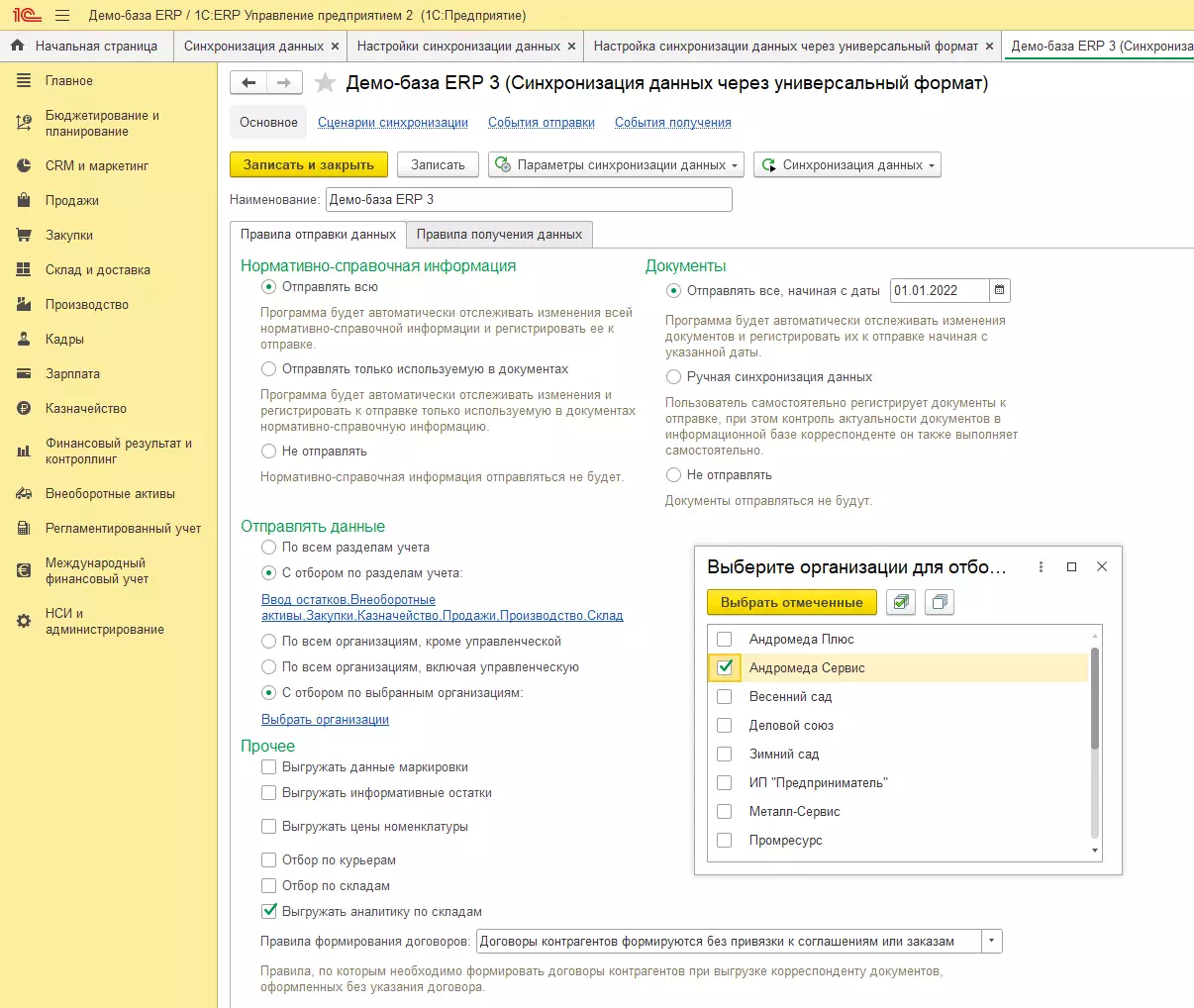Open Внеоборотные активы section
The image size is (1194, 1008).
109,494
